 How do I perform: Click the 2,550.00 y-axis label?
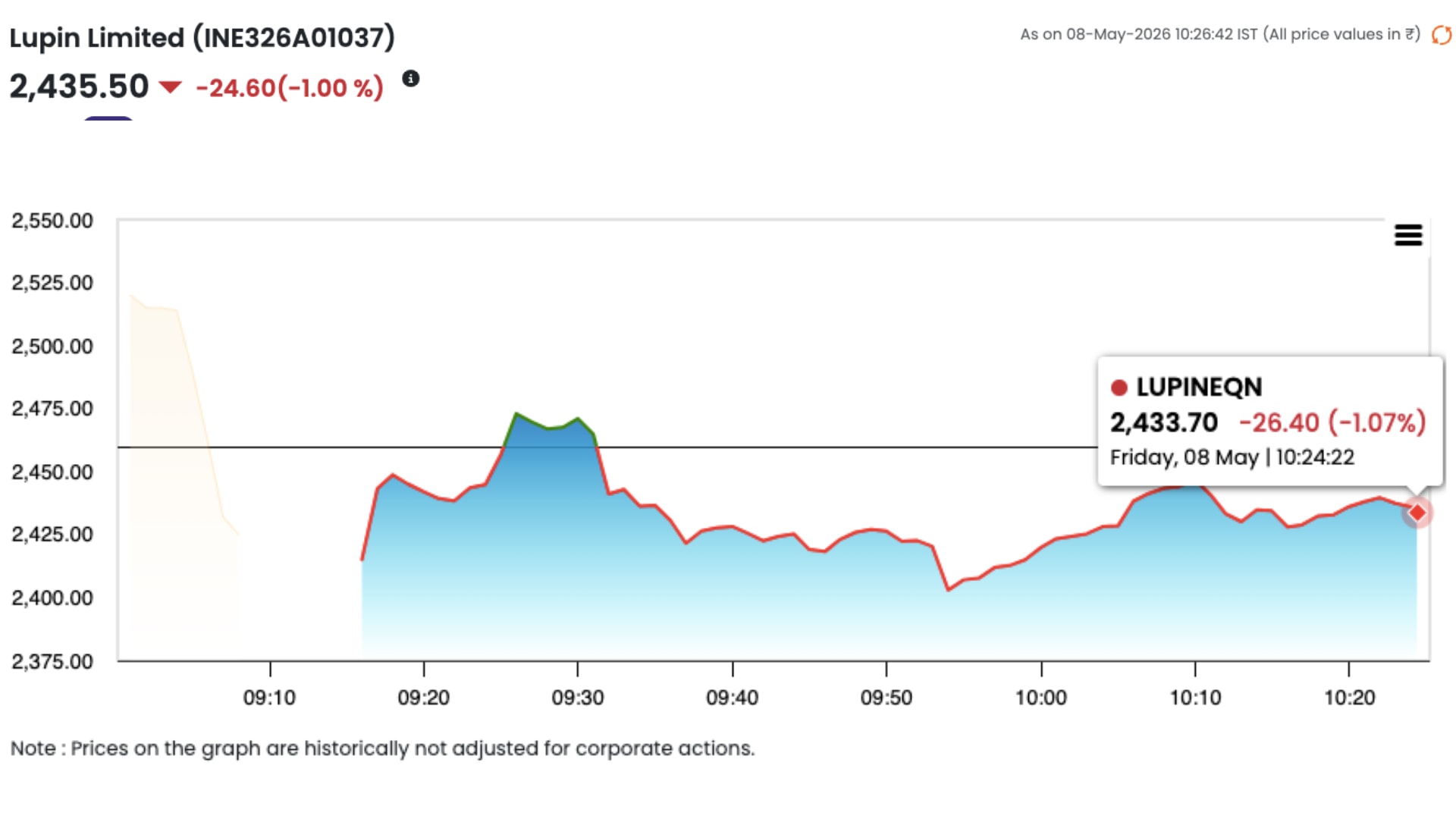(x=52, y=221)
